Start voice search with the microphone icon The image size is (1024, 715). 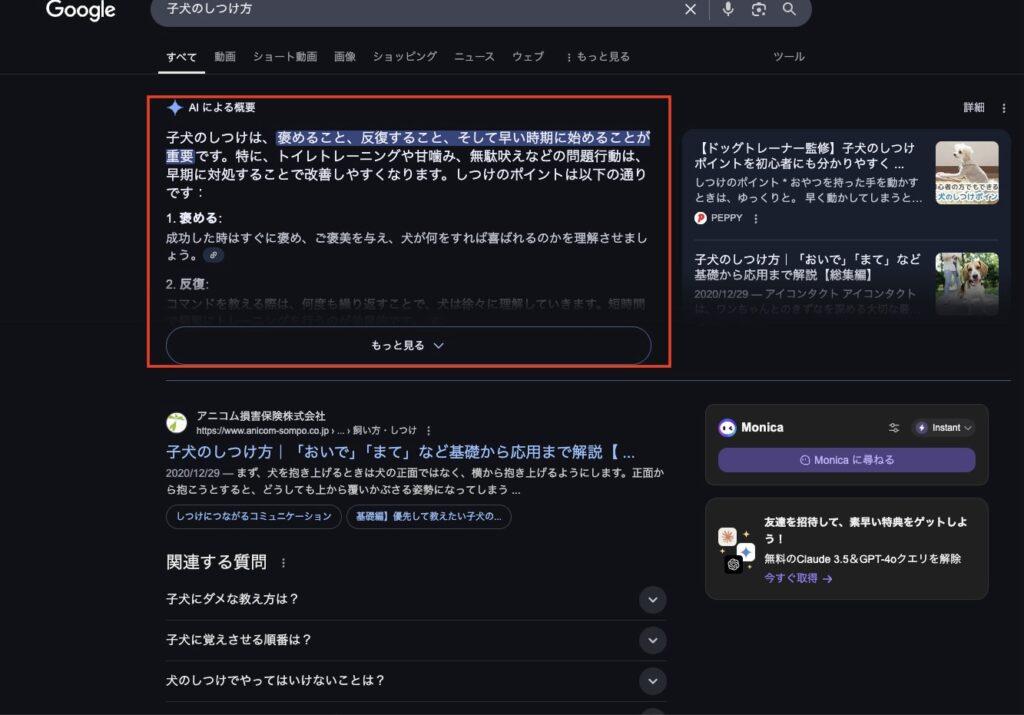[x=728, y=9]
